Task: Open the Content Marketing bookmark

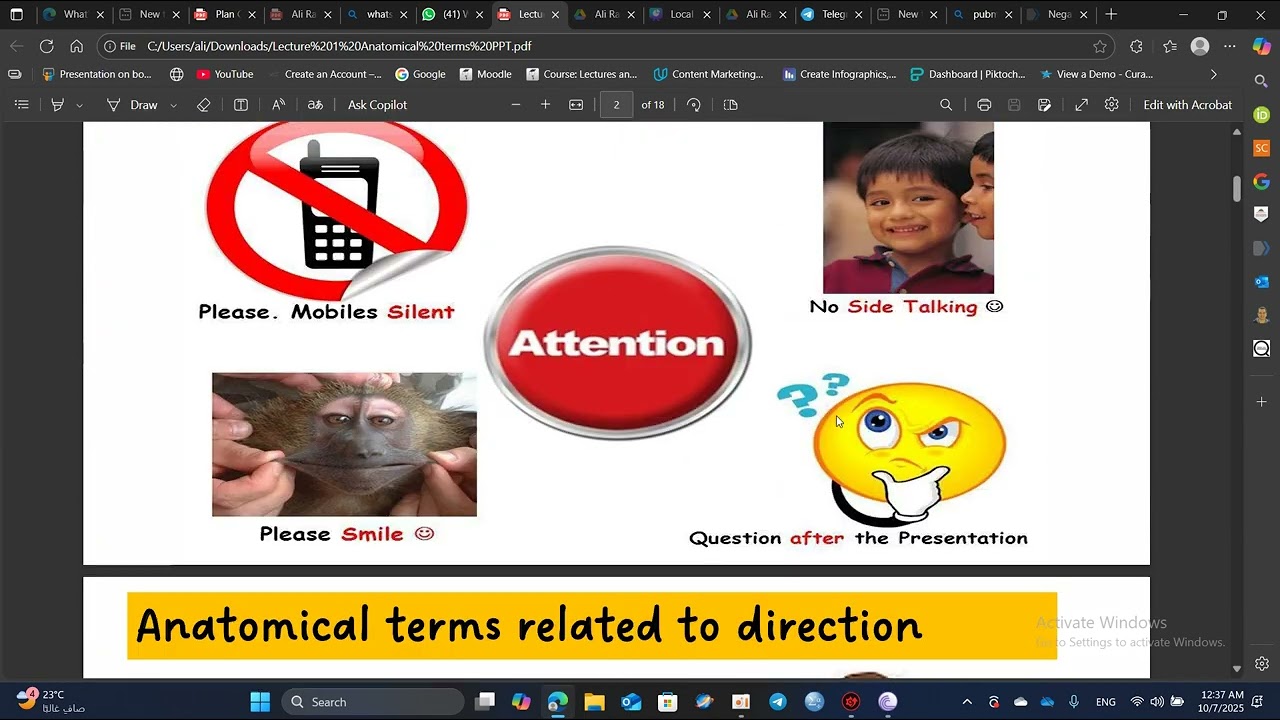Action: [x=708, y=74]
